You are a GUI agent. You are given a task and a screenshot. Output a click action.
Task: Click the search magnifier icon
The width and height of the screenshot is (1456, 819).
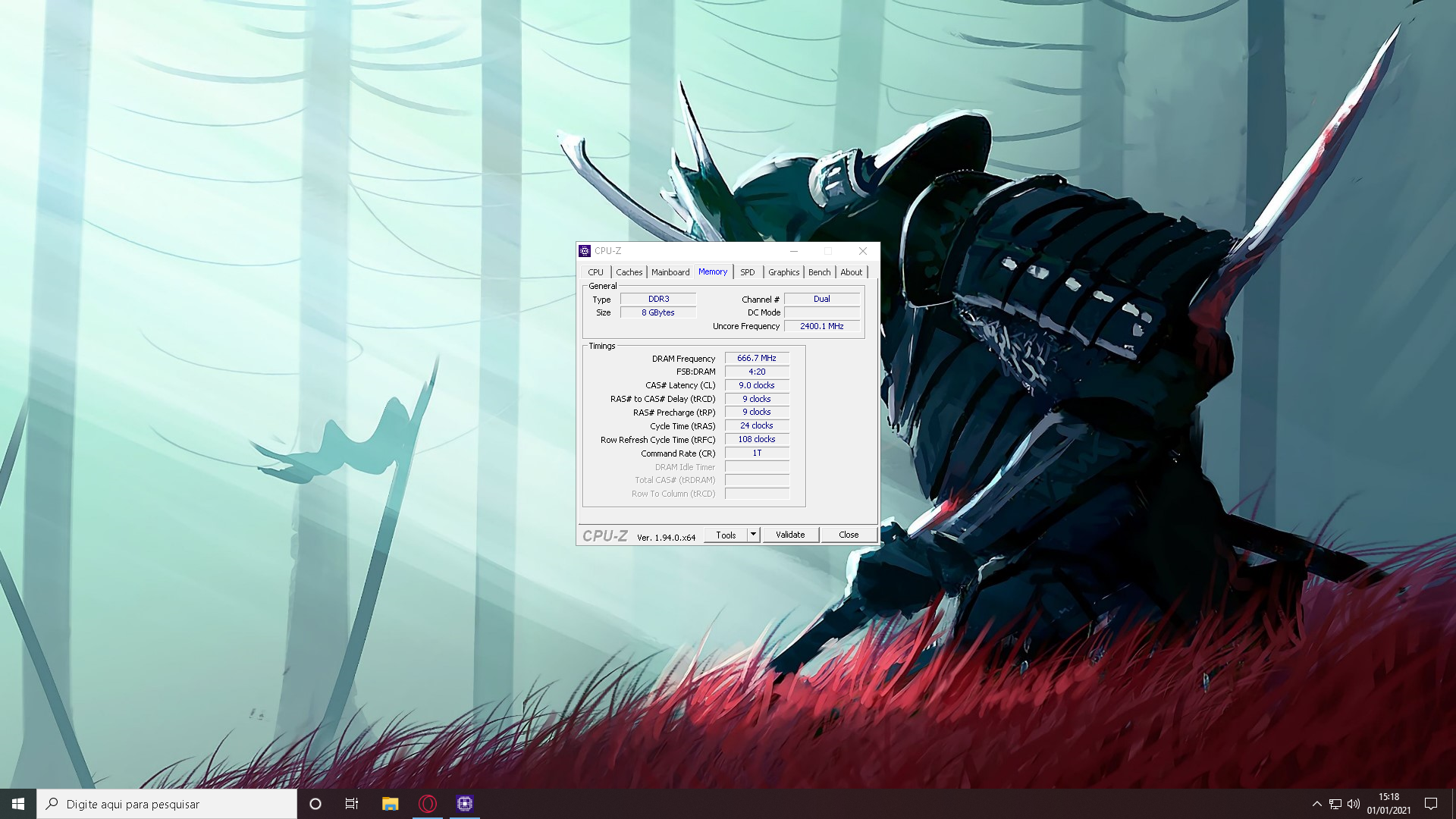pyautogui.click(x=52, y=804)
